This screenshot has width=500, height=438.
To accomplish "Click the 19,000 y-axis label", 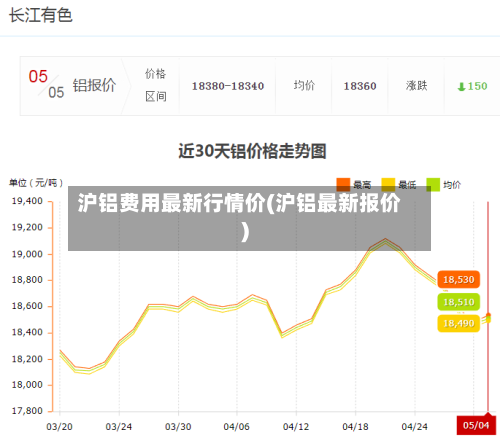I will coord(27,254).
